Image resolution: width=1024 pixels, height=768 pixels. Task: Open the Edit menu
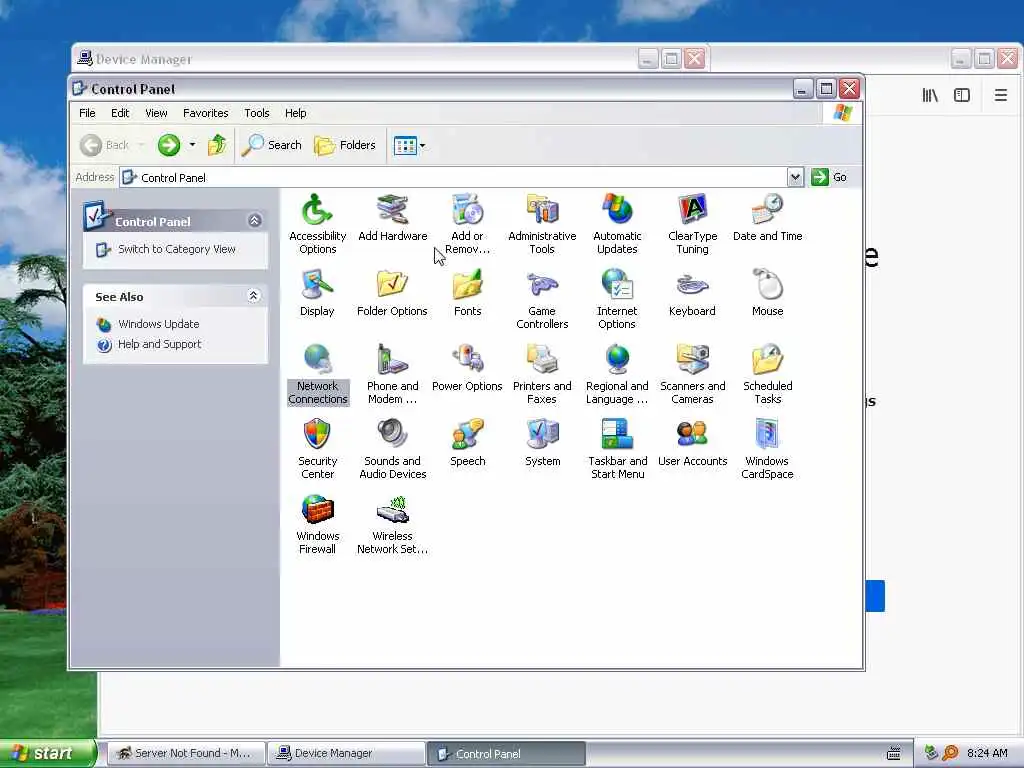point(120,113)
